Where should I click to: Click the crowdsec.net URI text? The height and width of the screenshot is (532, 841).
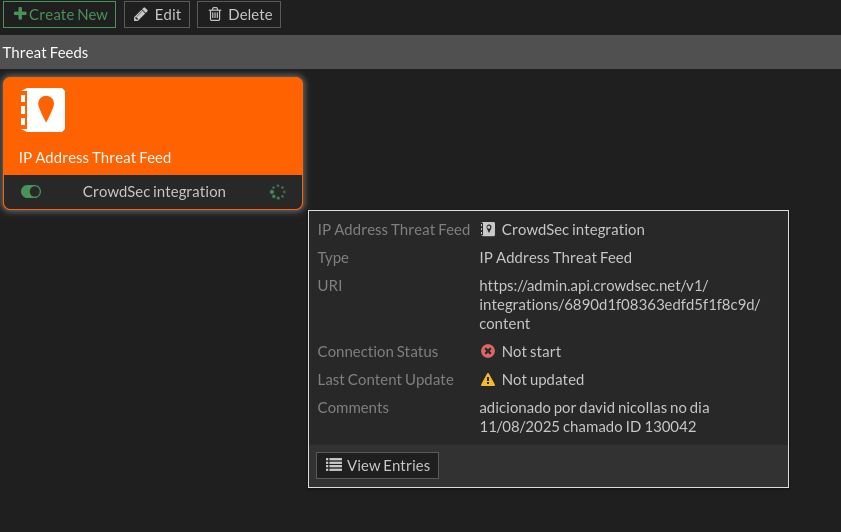(619, 305)
